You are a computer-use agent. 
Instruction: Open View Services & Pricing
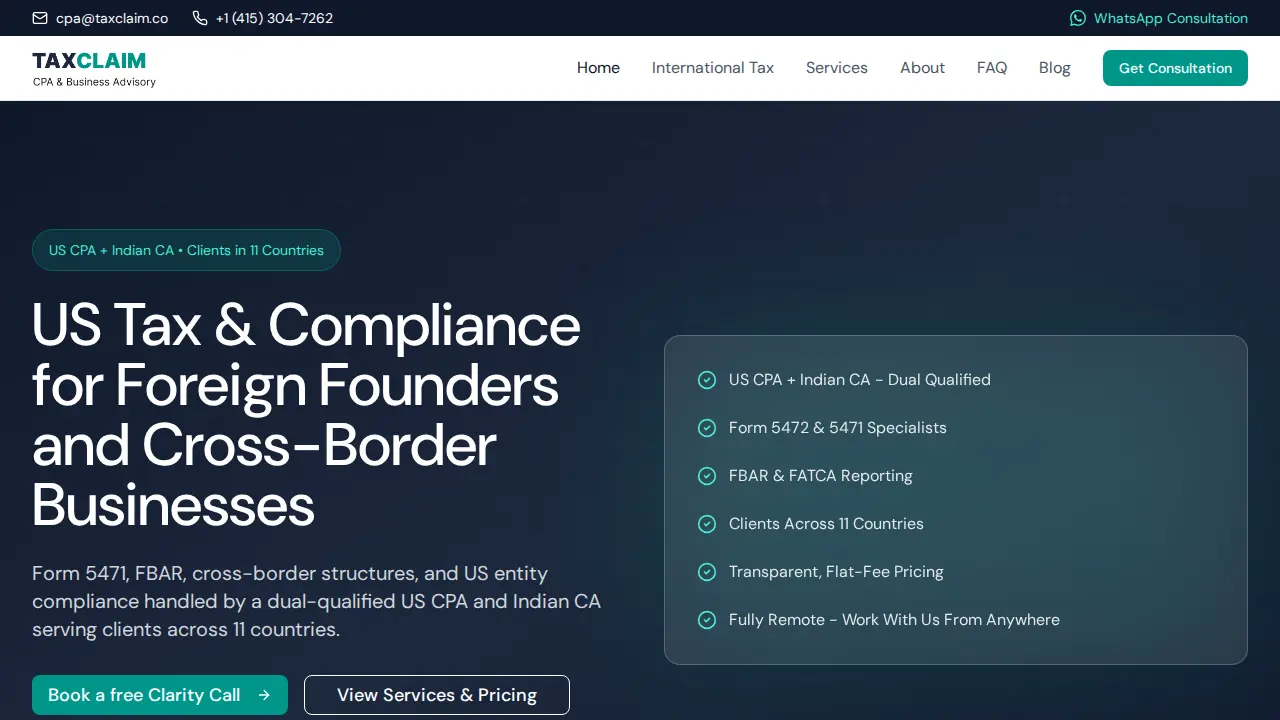(437, 695)
